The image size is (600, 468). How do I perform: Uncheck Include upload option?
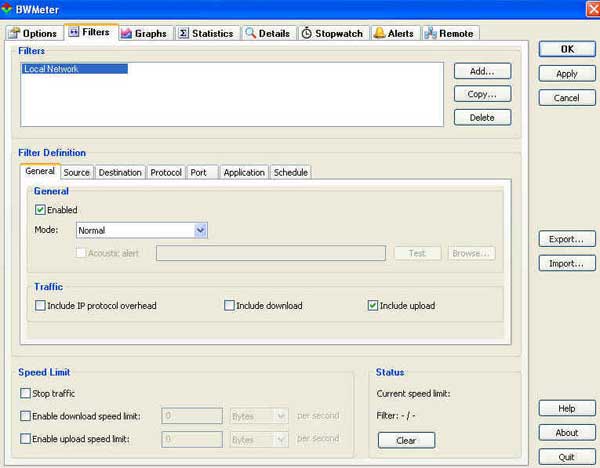[x=373, y=305]
